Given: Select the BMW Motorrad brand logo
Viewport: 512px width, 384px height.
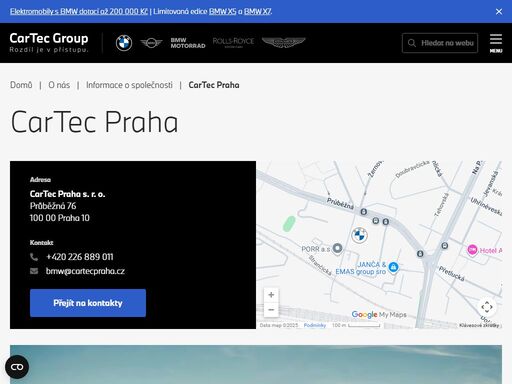Looking at the screenshot, I should (x=188, y=43).
